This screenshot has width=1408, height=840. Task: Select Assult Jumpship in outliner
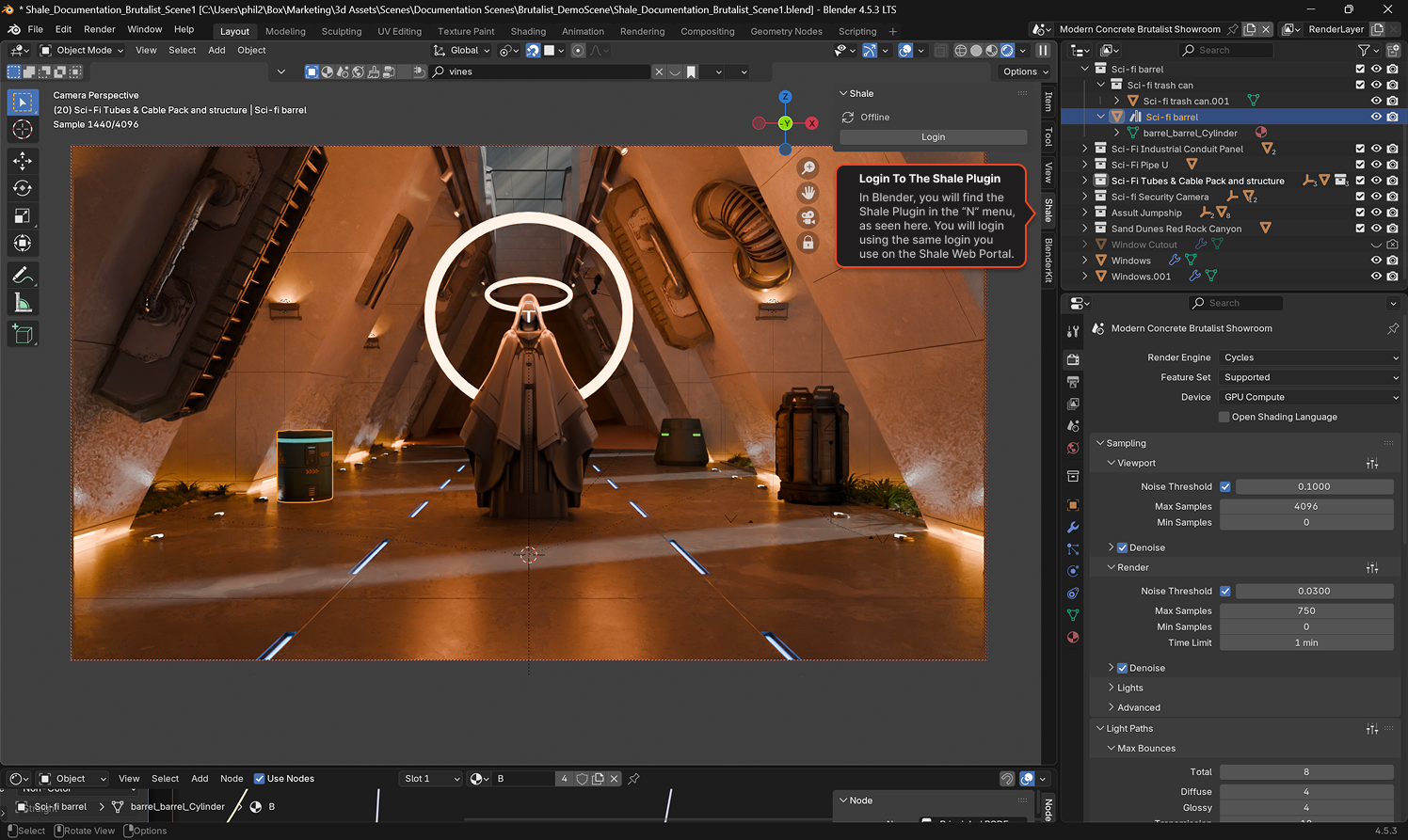coord(1145,213)
